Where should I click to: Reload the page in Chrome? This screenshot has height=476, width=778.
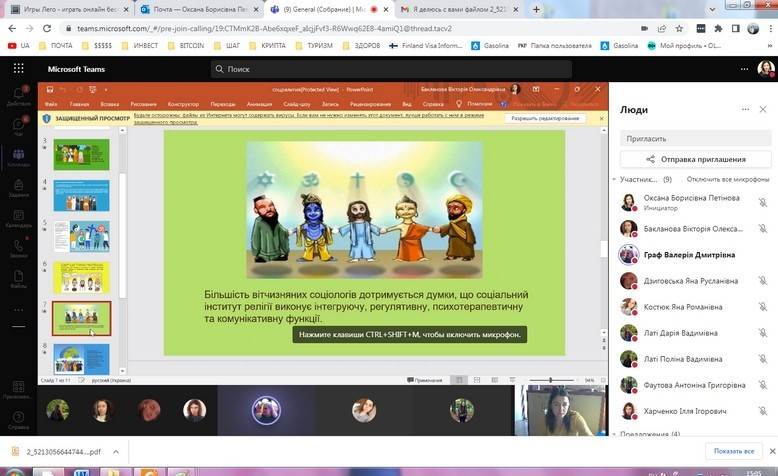click(x=47, y=28)
